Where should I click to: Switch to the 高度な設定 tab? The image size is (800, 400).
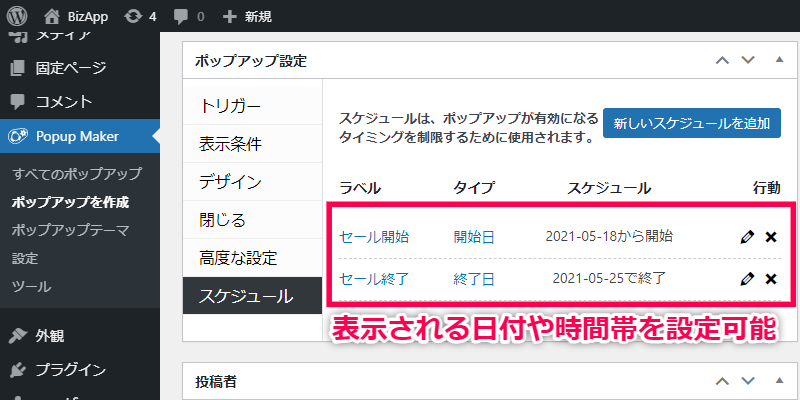(253, 258)
